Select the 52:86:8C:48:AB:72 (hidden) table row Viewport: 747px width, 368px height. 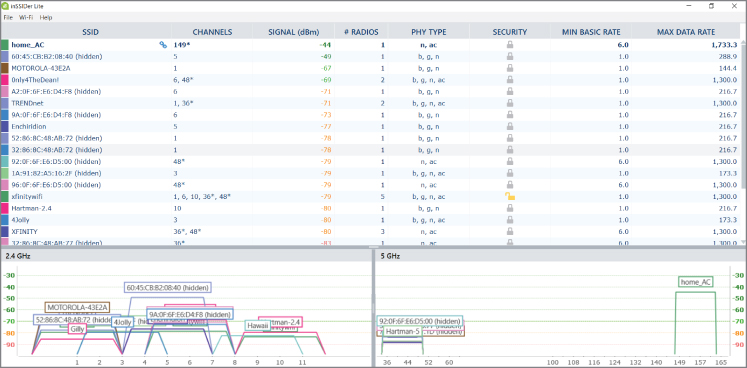point(370,138)
